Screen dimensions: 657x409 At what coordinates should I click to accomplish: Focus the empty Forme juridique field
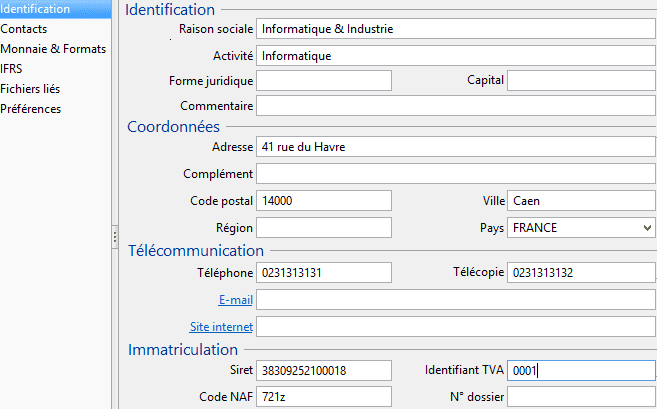pos(324,80)
